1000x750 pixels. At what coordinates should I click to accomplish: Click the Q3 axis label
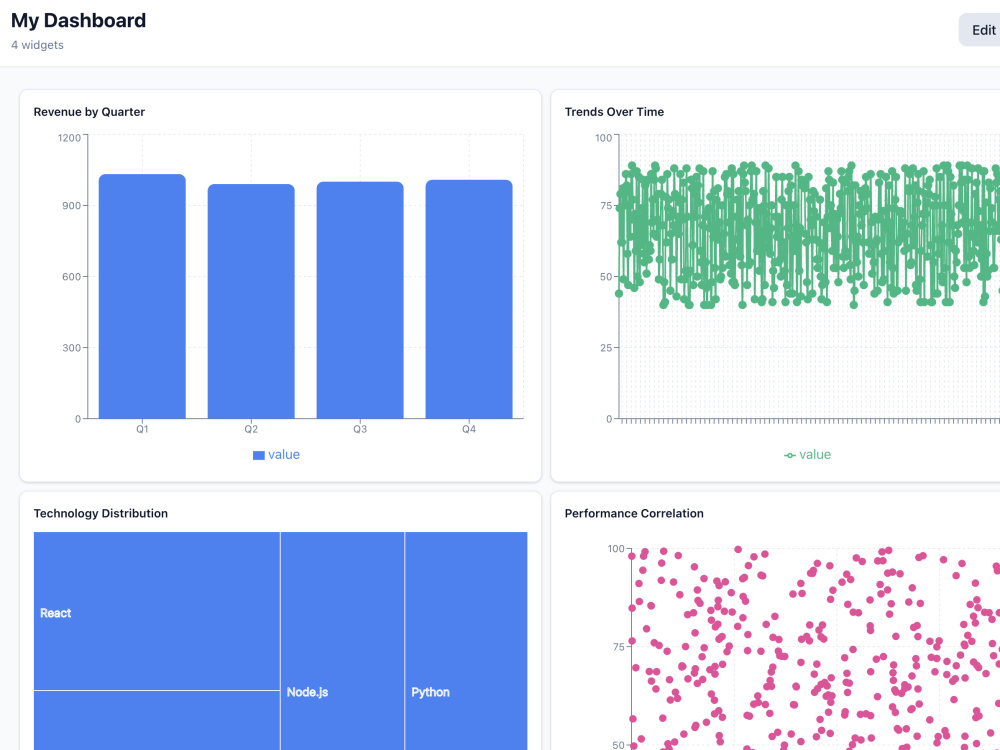click(360, 429)
